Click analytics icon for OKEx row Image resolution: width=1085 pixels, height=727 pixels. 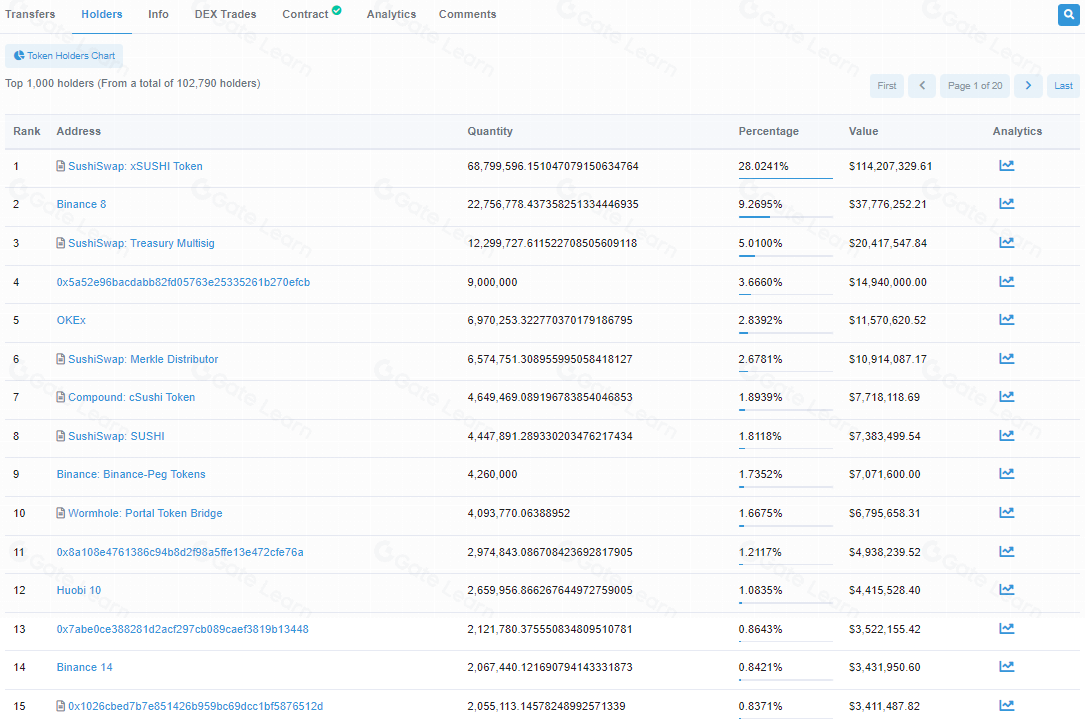pos(1006,320)
